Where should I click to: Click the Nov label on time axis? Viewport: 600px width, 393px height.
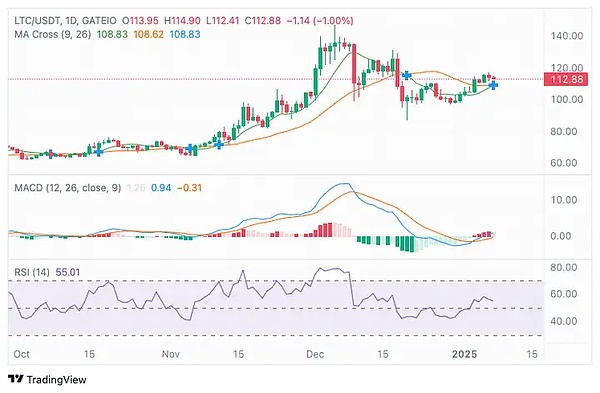171,354
